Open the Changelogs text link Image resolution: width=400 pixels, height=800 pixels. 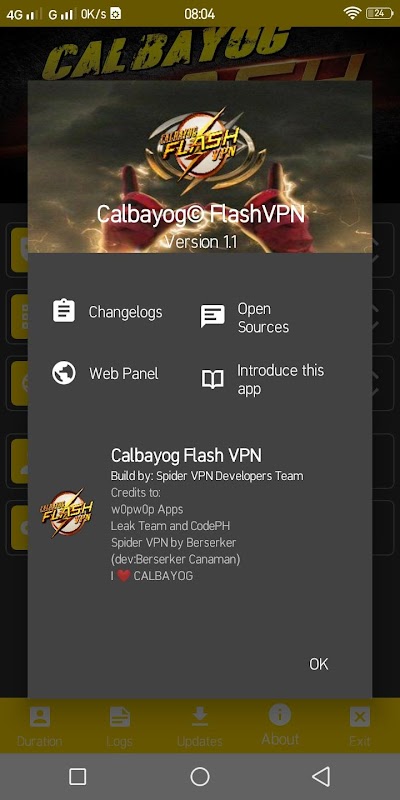[126, 312]
